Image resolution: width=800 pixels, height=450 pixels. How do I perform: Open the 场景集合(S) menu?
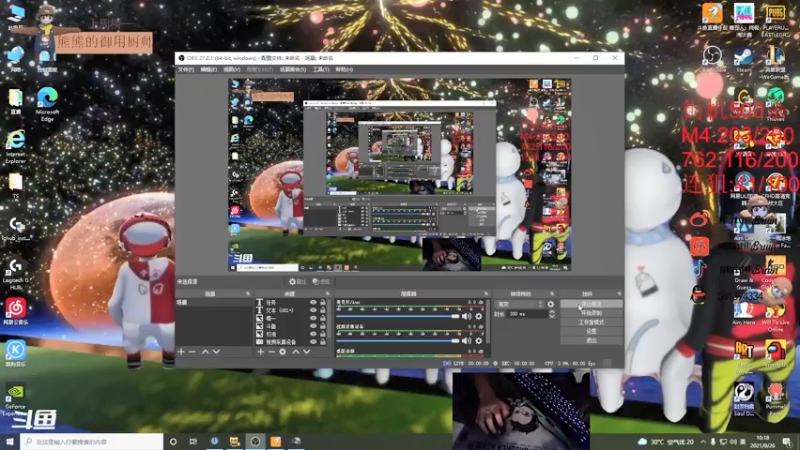tap(293, 69)
